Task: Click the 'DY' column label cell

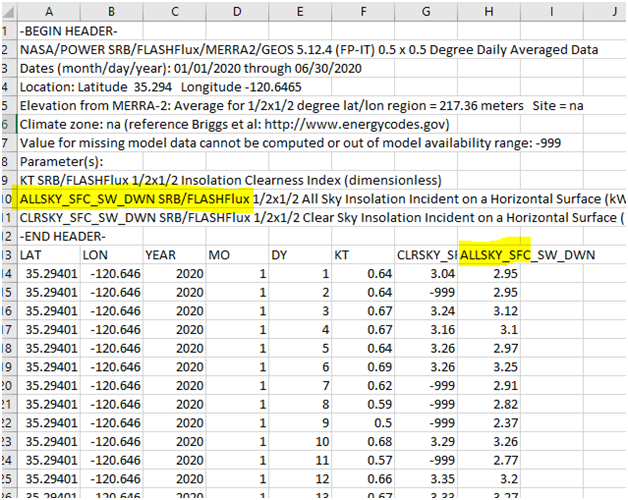Action: [x=300, y=255]
